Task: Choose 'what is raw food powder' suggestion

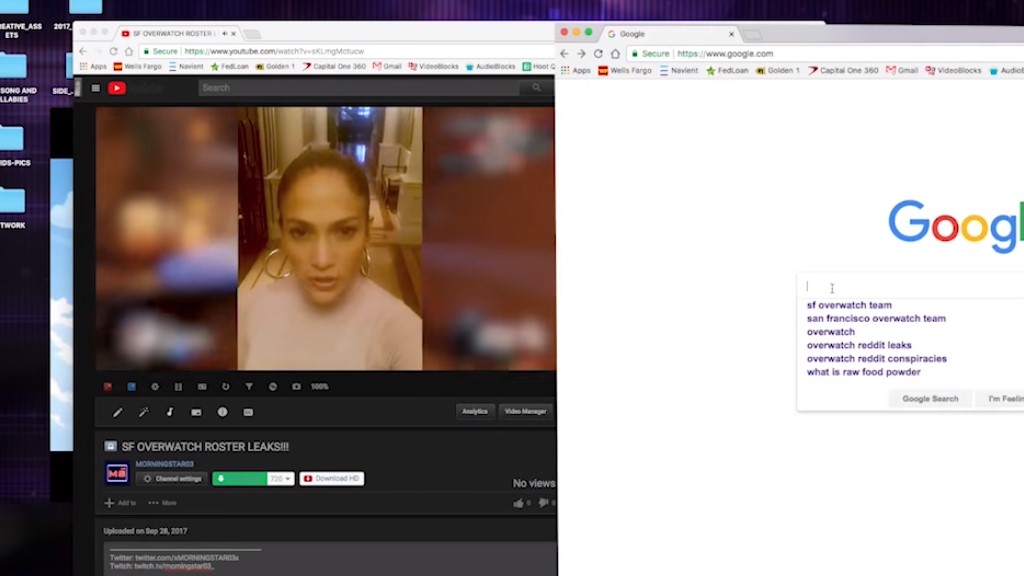Action: (863, 372)
